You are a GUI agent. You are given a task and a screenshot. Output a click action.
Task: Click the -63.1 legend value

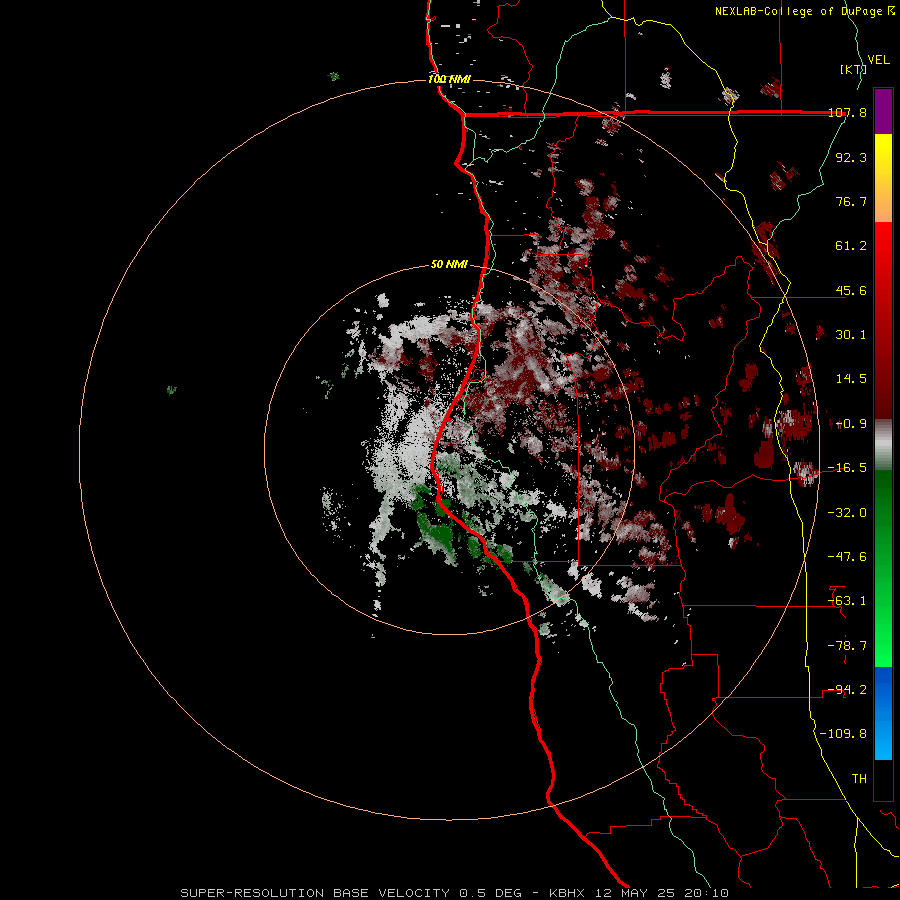pyautogui.click(x=847, y=601)
